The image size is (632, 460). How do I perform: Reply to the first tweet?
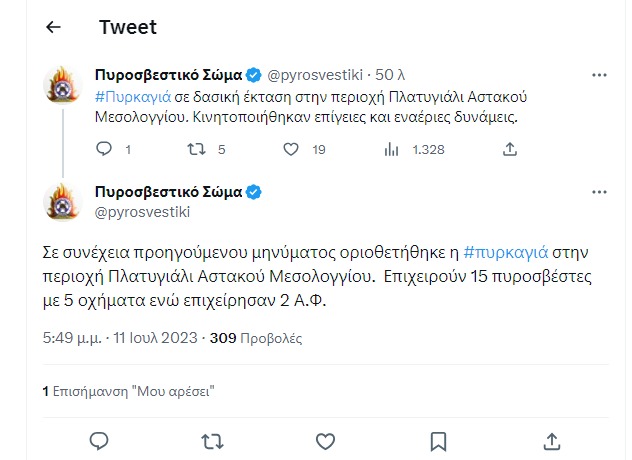coord(104,149)
